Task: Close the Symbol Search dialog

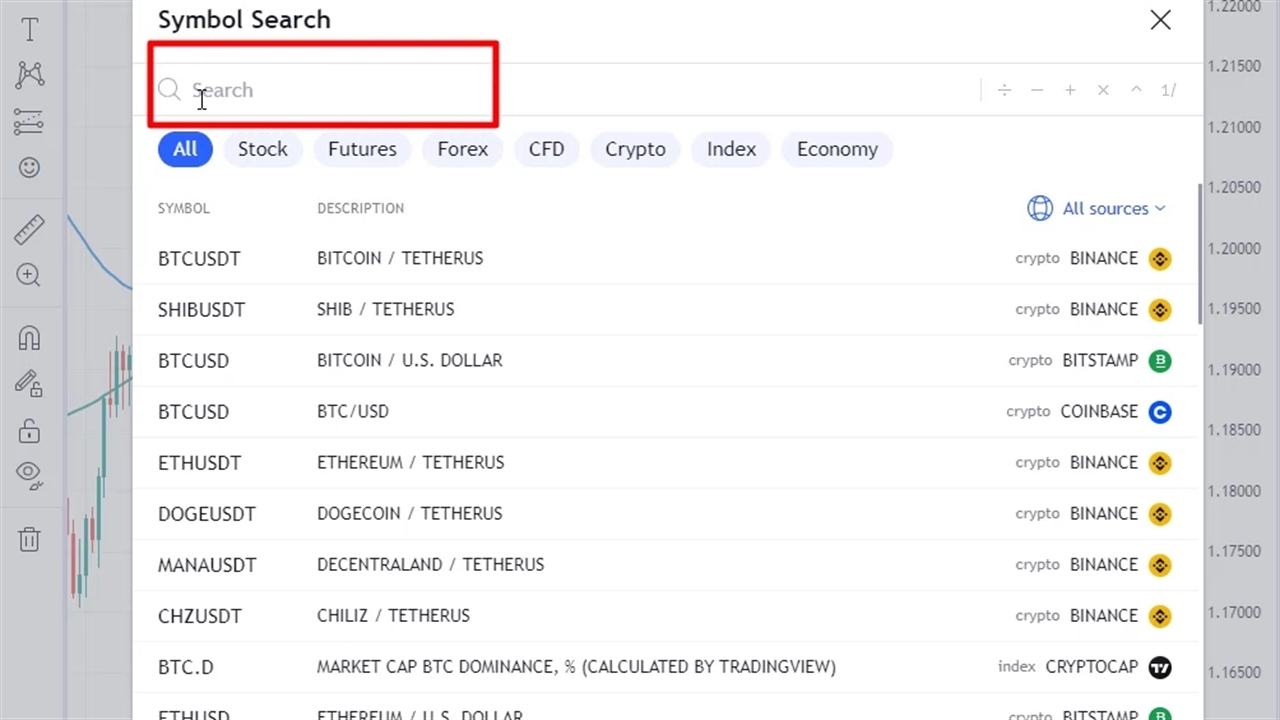Action: click(x=1160, y=20)
